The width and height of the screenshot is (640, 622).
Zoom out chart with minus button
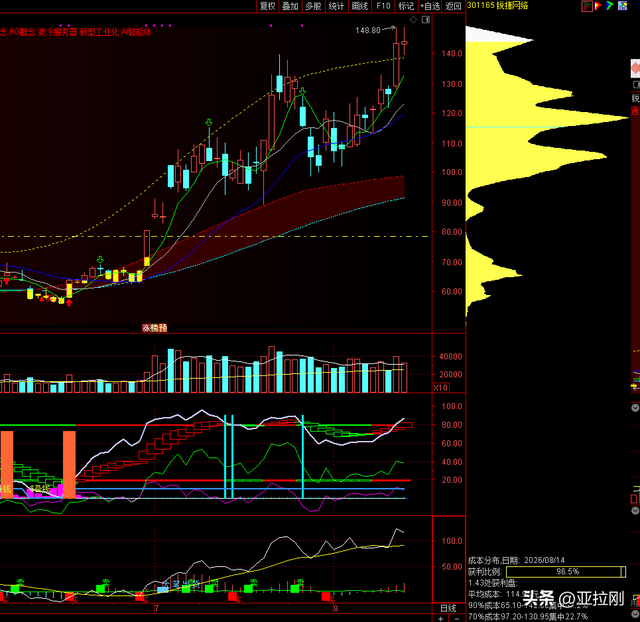pyautogui.click(x=457, y=619)
